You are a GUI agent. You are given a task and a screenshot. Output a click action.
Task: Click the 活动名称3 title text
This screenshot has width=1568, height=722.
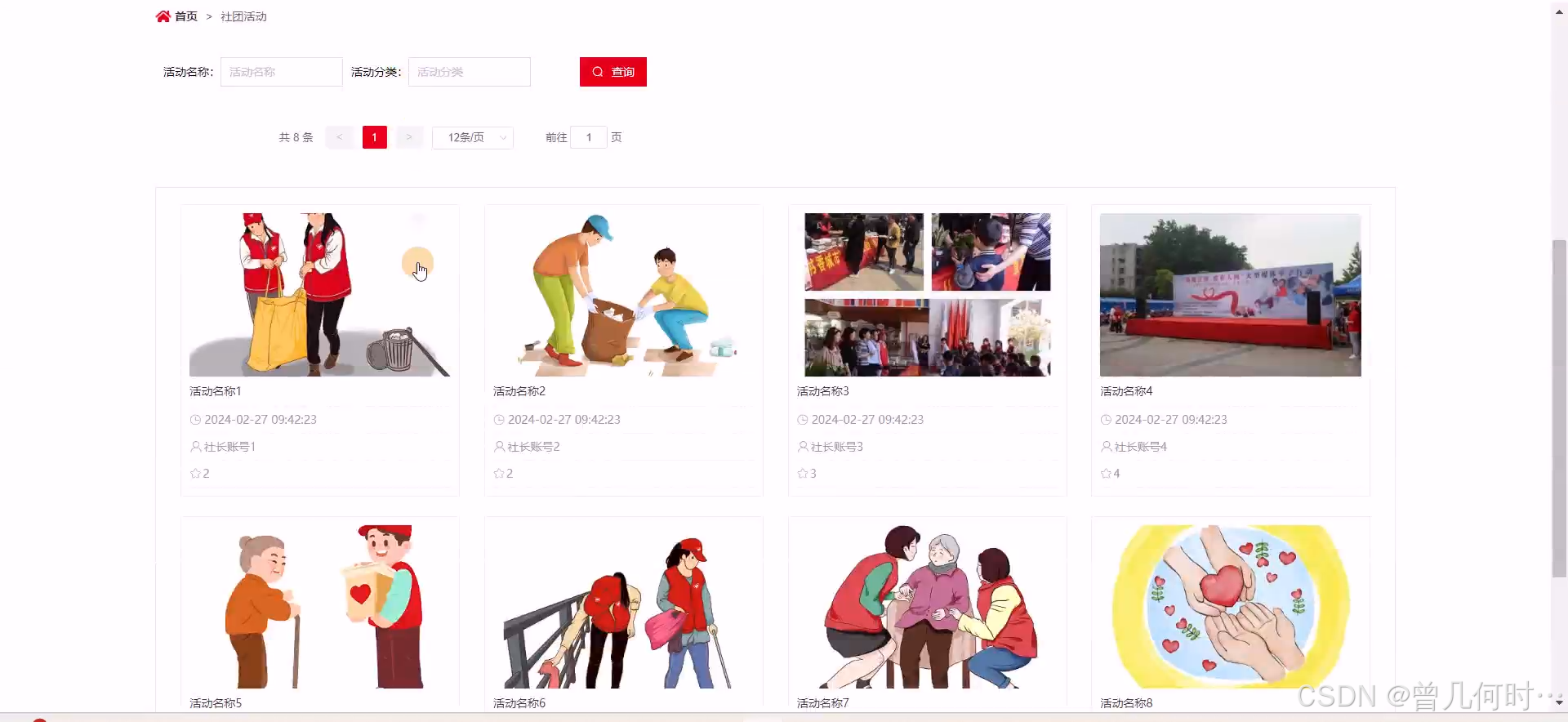click(x=823, y=391)
